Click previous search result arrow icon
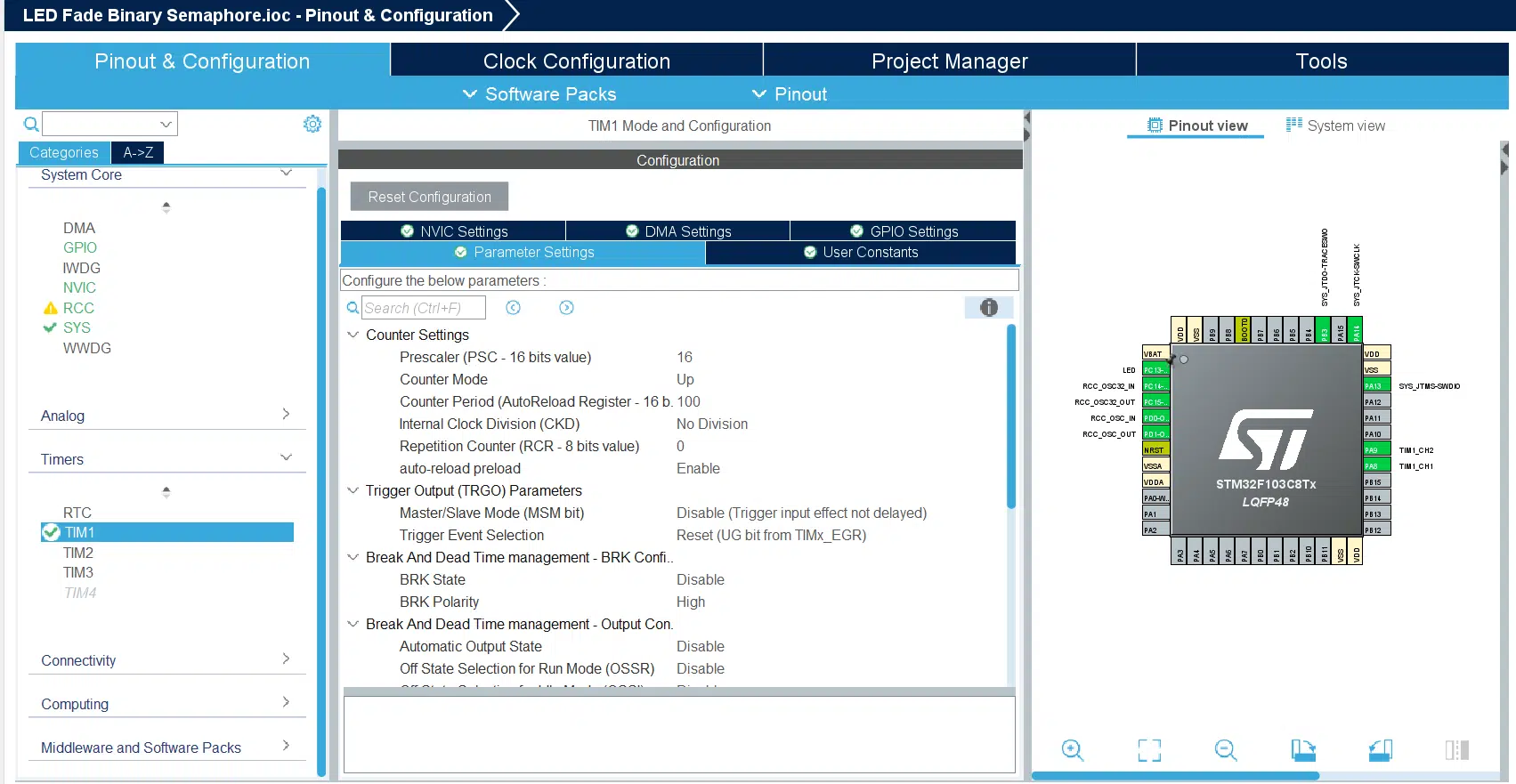 pos(513,308)
